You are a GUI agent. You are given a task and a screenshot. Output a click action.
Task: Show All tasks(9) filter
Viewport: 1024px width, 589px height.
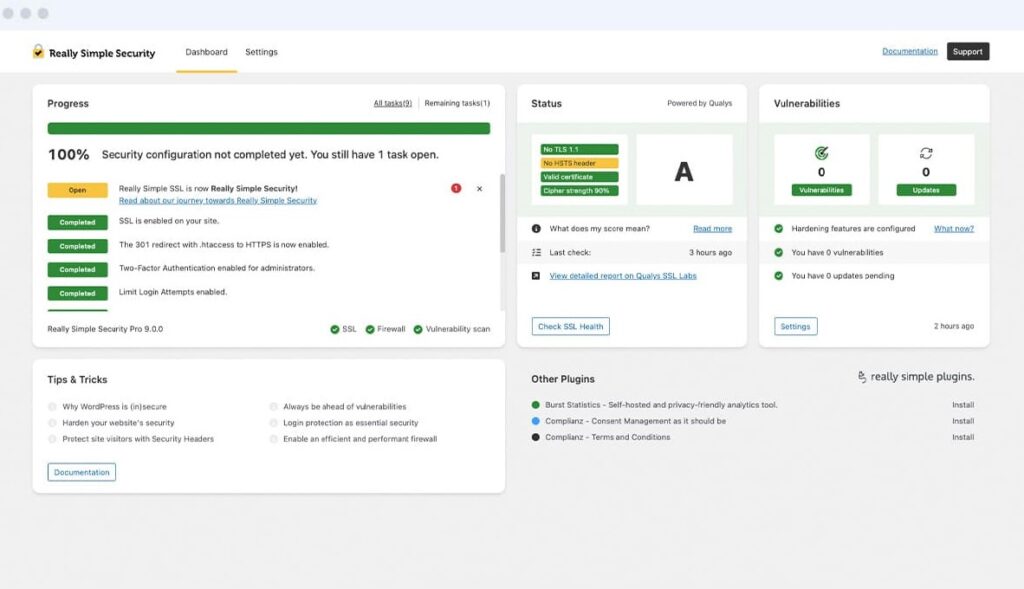392,103
